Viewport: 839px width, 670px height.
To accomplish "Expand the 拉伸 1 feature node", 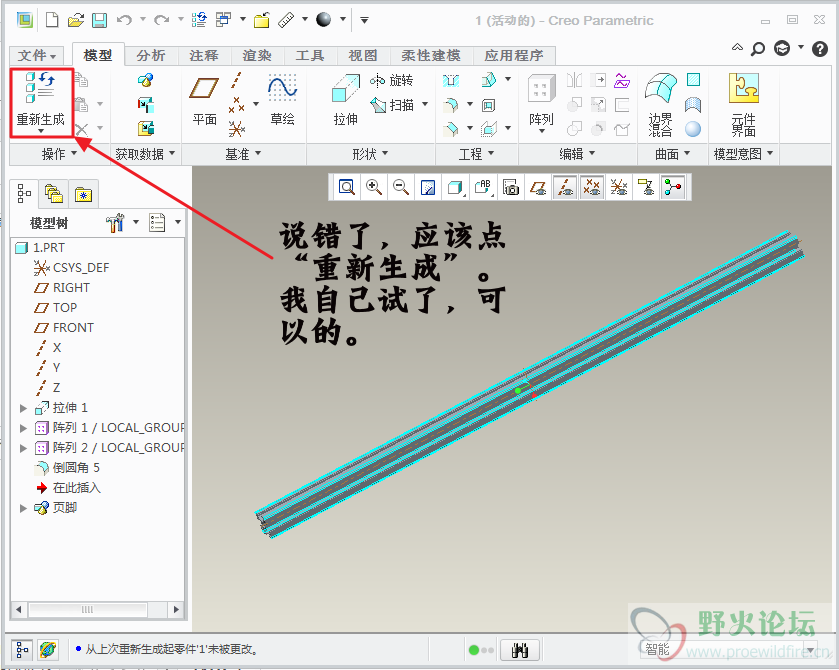I will tap(23, 408).
